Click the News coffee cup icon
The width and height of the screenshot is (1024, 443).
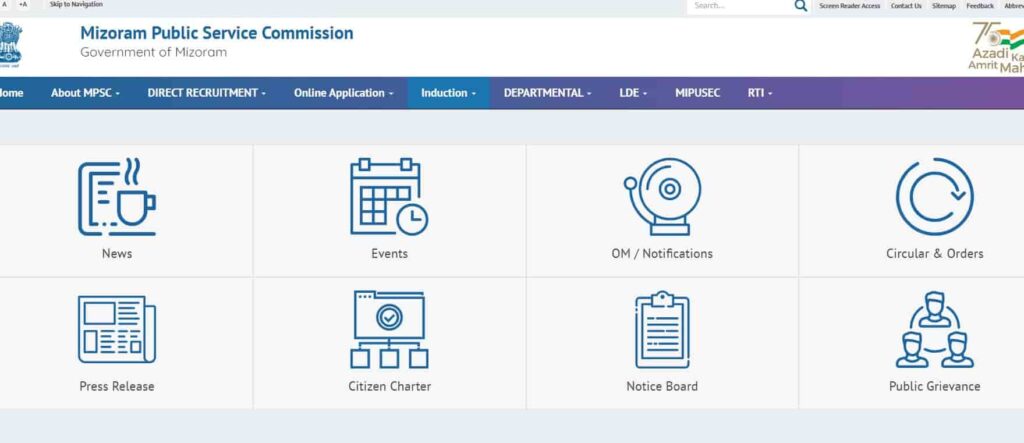point(117,197)
